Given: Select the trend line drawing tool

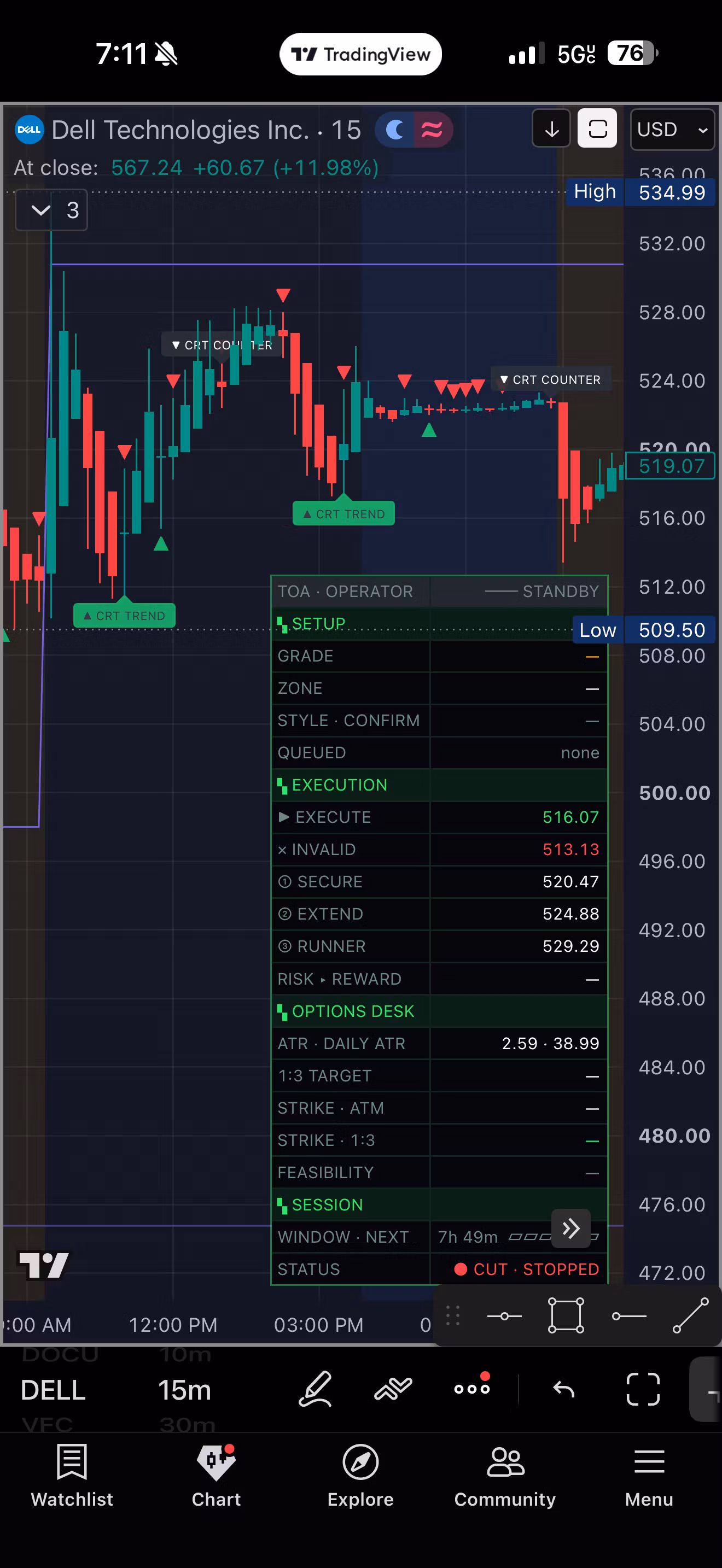Looking at the screenshot, I should (x=690, y=1315).
